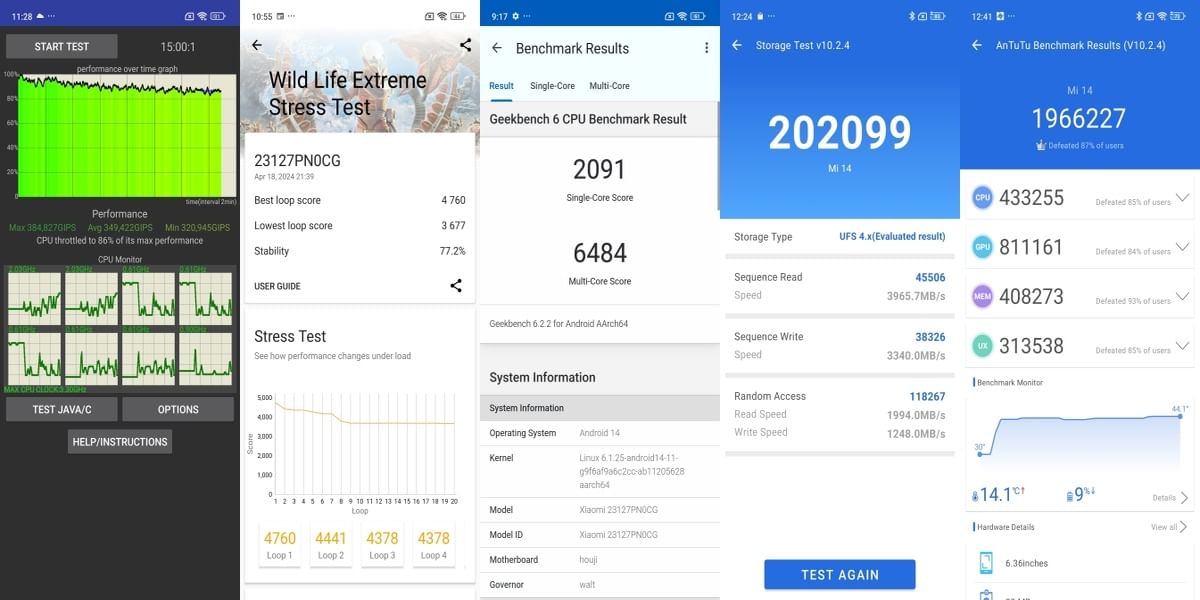Tap the back arrow on Wild Life Extreme screen

pyautogui.click(x=255, y=45)
